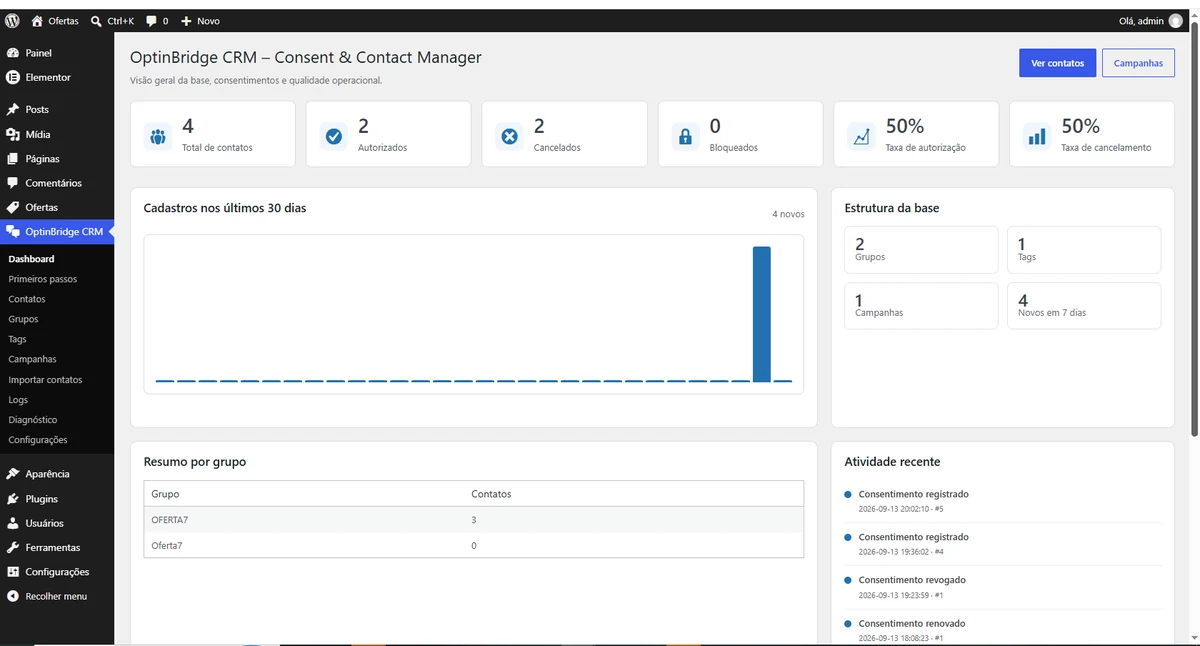Click the Comentários speech bubble icon
Image resolution: width=1200 pixels, height=646 pixels.
13,183
